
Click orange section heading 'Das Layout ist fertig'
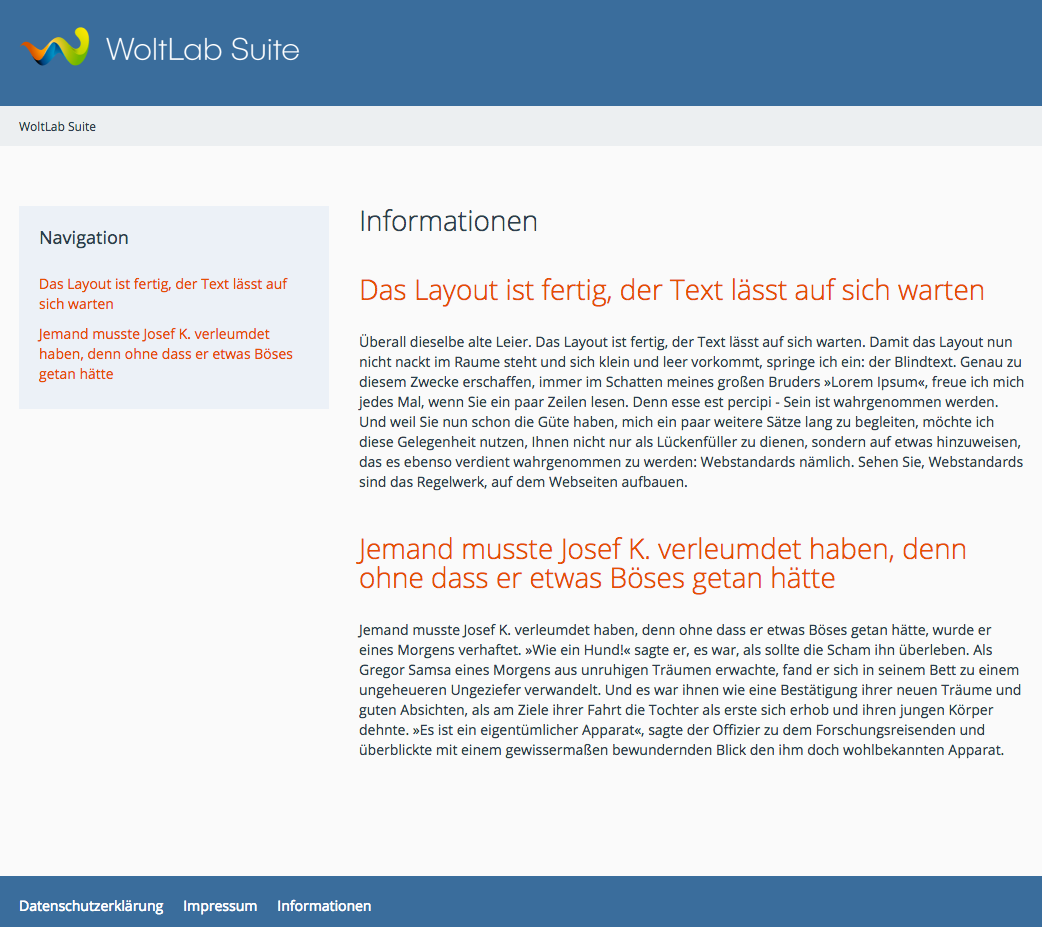tap(671, 291)
